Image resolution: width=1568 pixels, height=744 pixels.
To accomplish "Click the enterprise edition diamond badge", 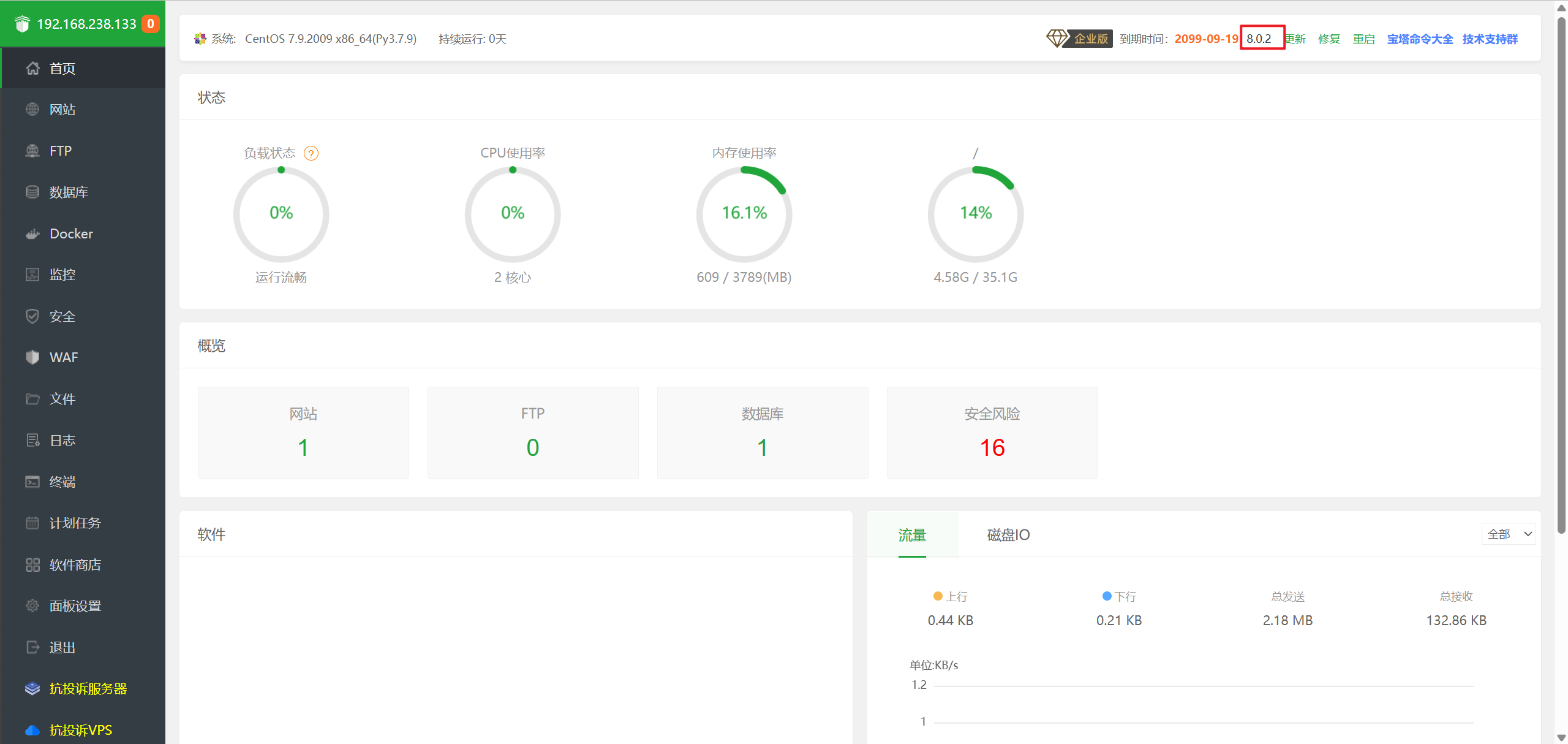I will click(1079, 39).
